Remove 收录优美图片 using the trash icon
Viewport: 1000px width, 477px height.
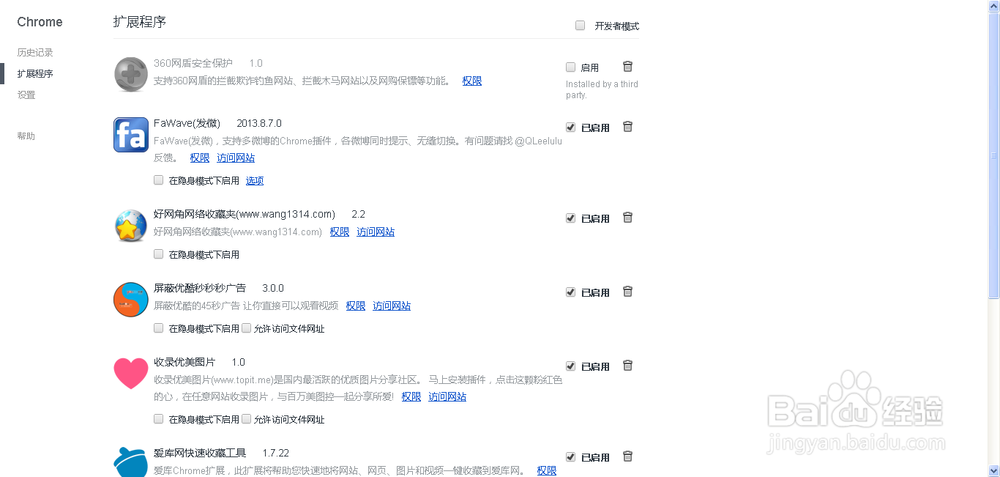pos(628,365)
